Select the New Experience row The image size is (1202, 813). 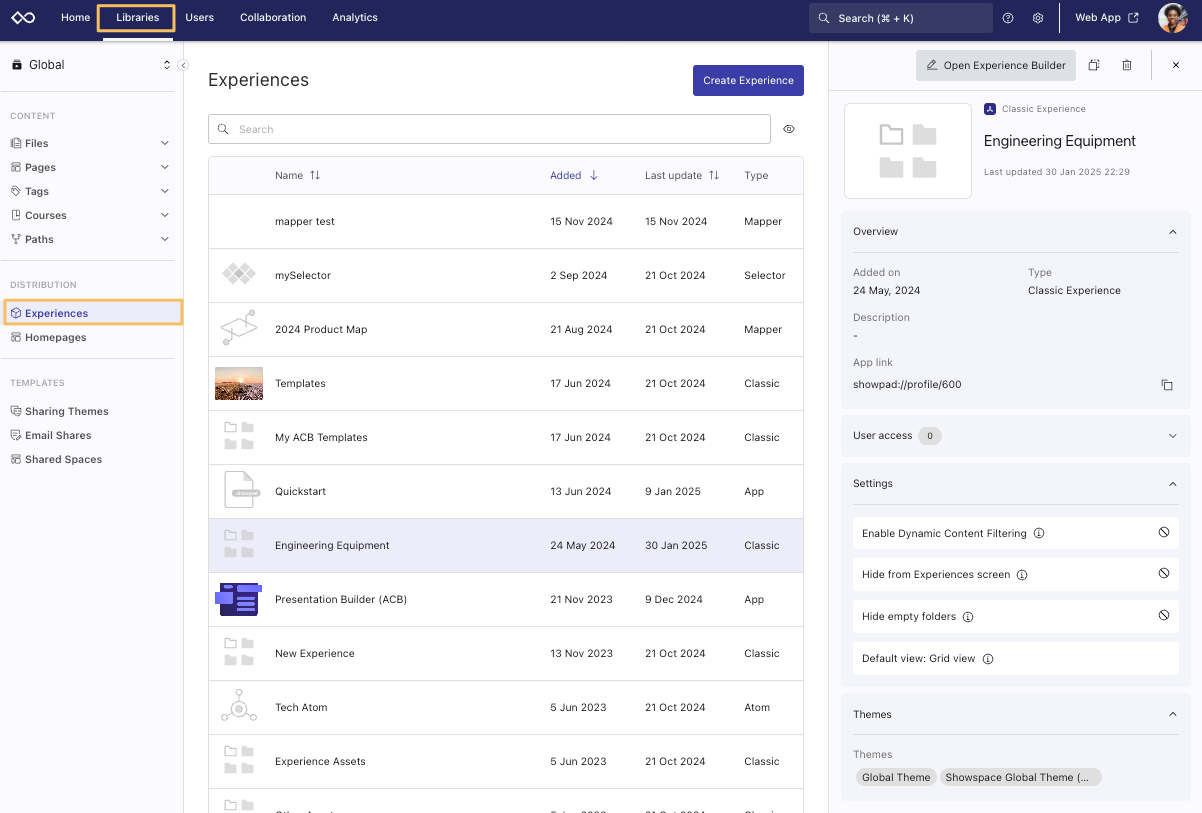505,653
